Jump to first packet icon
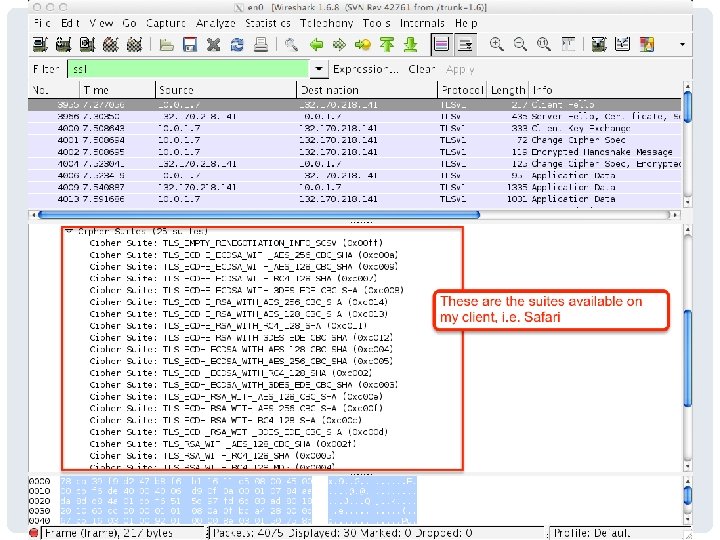Image resolution: width=720 pixels, height=540 pixels. tap(387, 45)
